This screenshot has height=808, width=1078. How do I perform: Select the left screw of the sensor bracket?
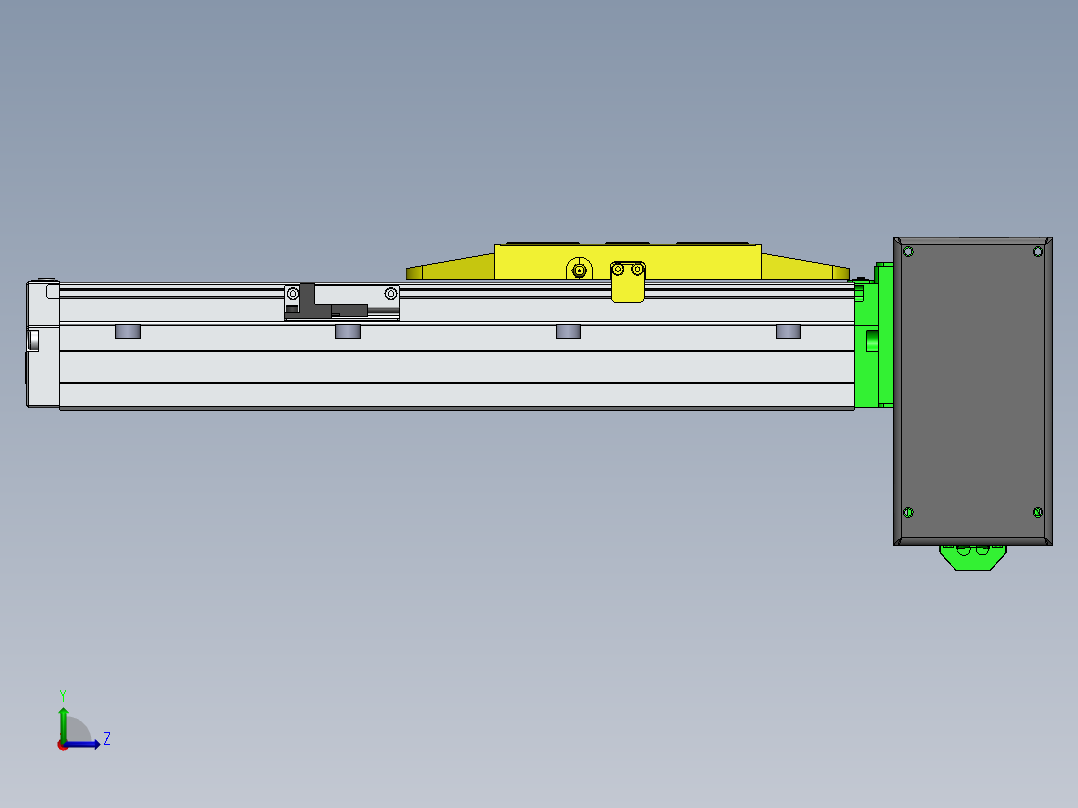(292, 294)
